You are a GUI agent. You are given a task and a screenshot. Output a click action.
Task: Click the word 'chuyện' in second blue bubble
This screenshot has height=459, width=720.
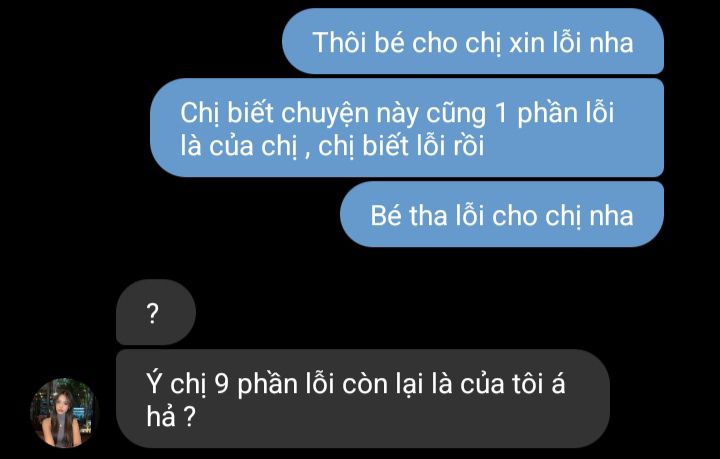pyautogui.click(x=325, y=114)
